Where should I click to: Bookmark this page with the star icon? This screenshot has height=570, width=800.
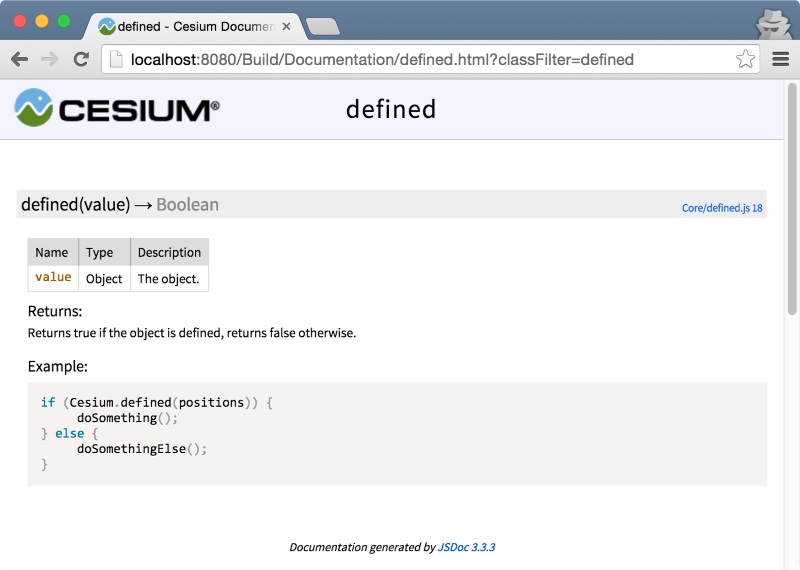pos(745,59)
